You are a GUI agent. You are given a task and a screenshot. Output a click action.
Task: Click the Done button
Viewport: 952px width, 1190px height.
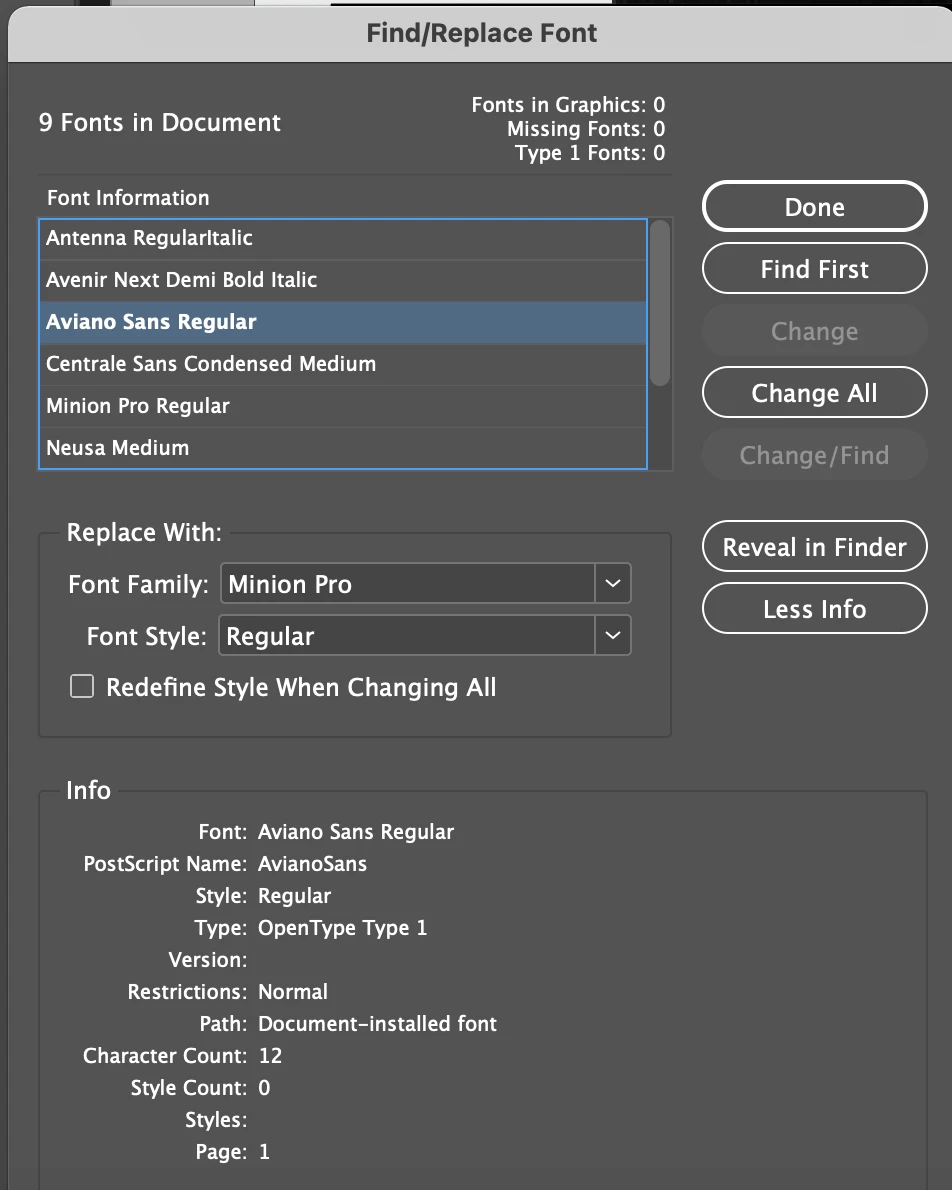tap(815, 206)
